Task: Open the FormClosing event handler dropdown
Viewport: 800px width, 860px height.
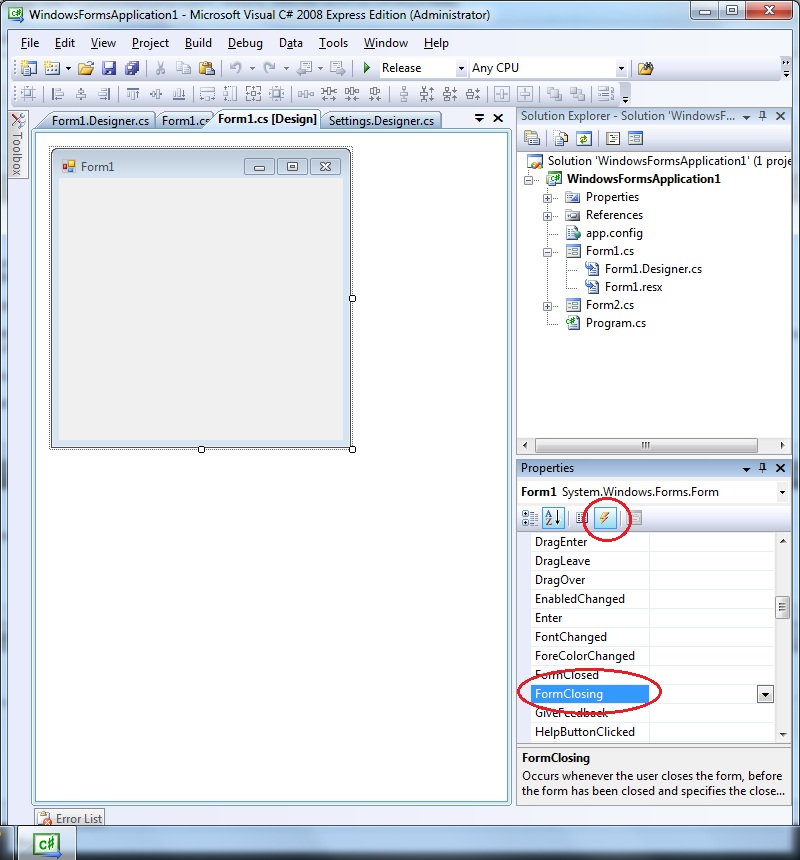Action: [765, 694]
